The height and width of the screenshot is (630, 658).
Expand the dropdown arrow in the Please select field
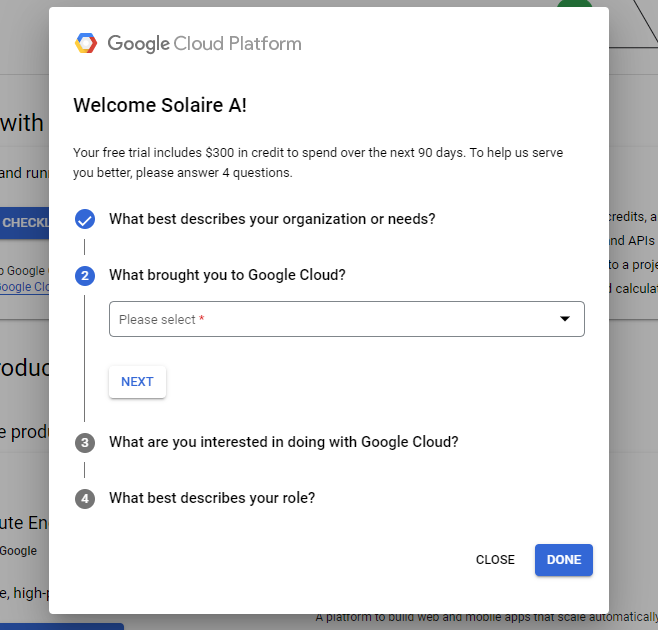[565, 319]
